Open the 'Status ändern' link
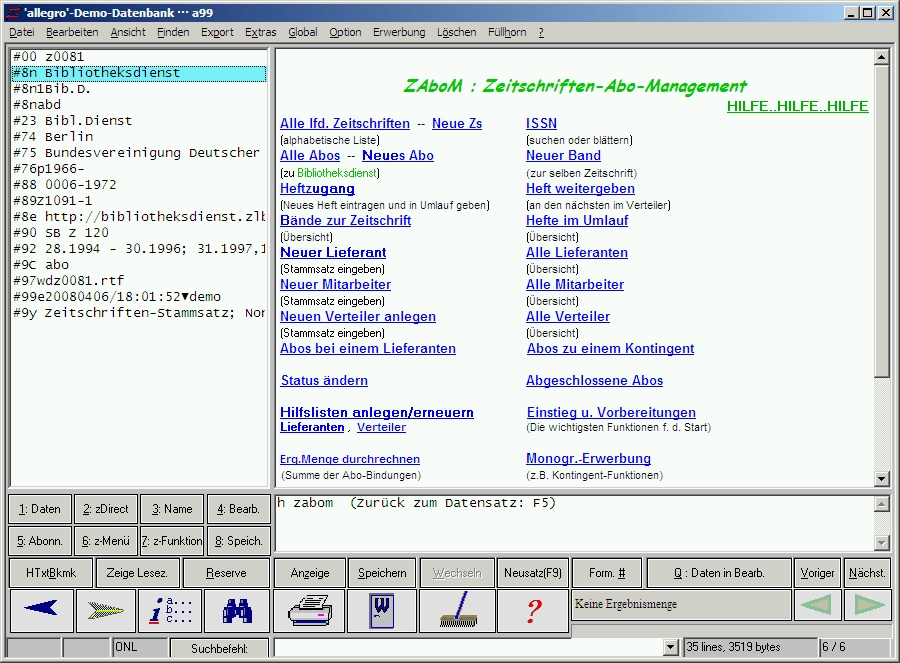The width and height of the screenshot is (900, 663). (324, 381)
